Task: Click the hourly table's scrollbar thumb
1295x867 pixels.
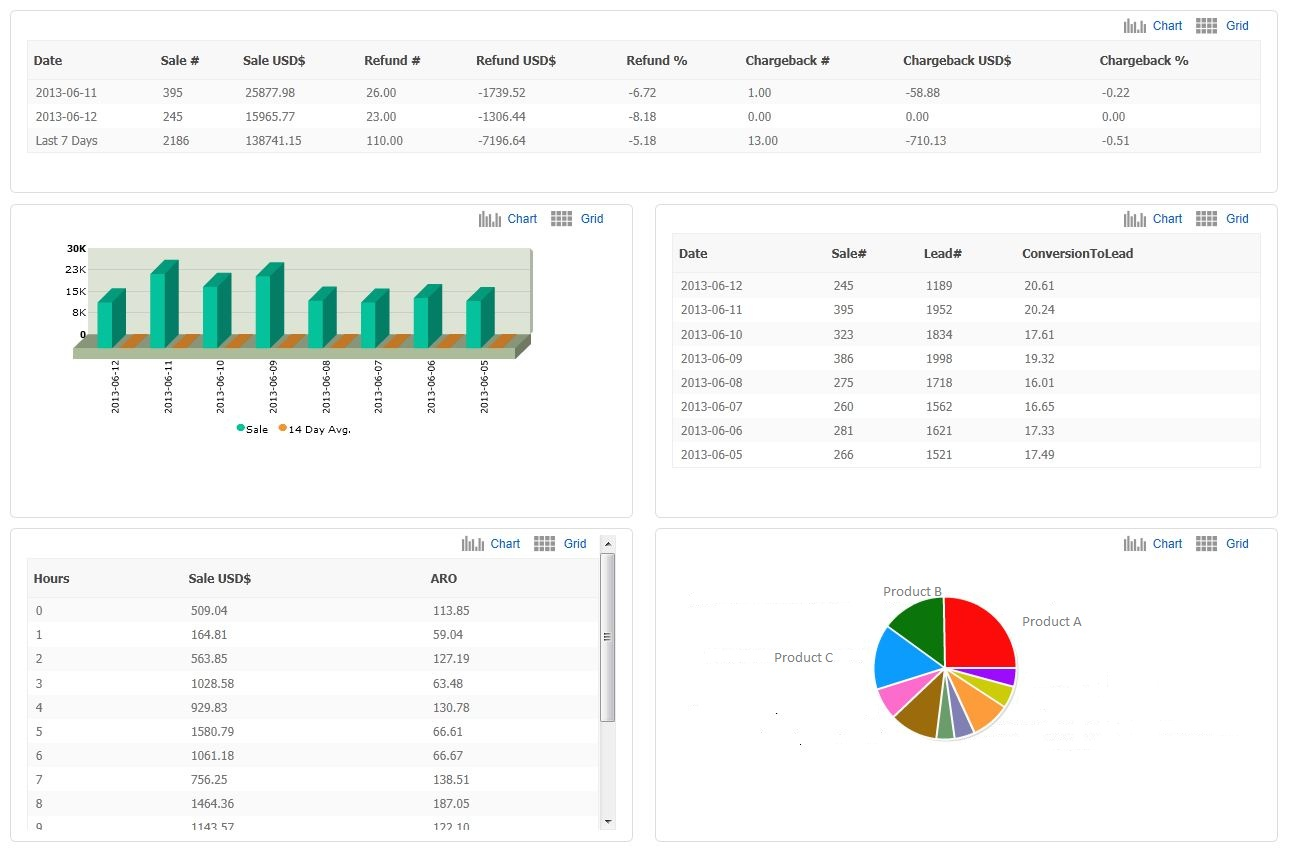Action: [607, 637]
